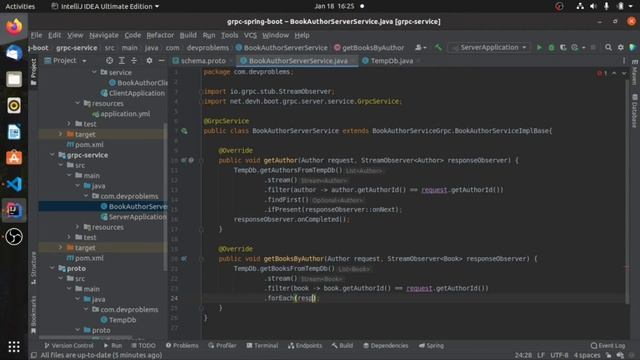Viewport: 640px width, 360px height.
Task: Run ServerApplication with the green play icon
Action: coord(539,48)
